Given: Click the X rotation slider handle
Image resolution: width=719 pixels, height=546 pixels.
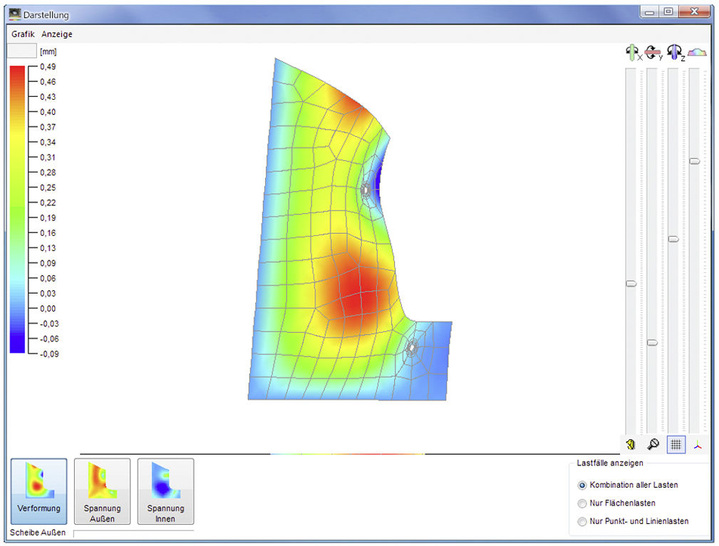Looking at the screenshot, I should click(x=631, y=284).
